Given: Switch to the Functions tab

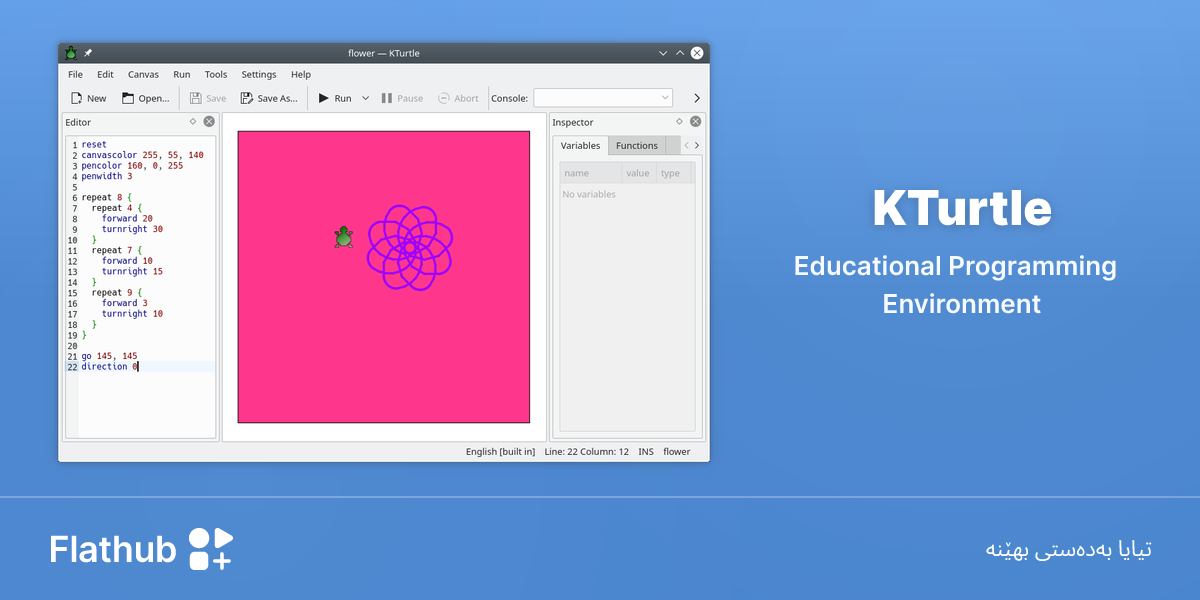Looking at the screenshot, I should point(637,146).
